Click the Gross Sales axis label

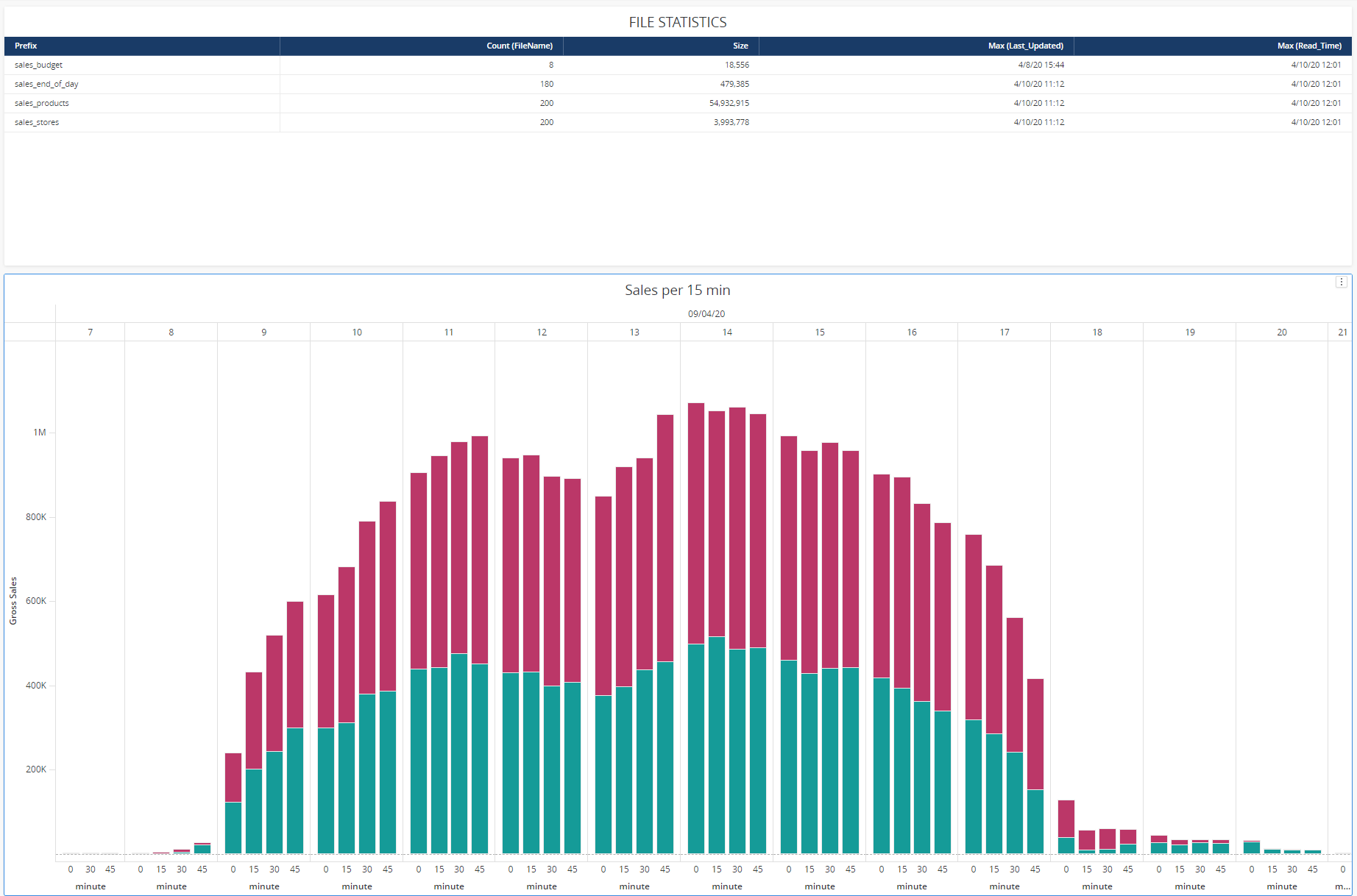coord(13,601)
